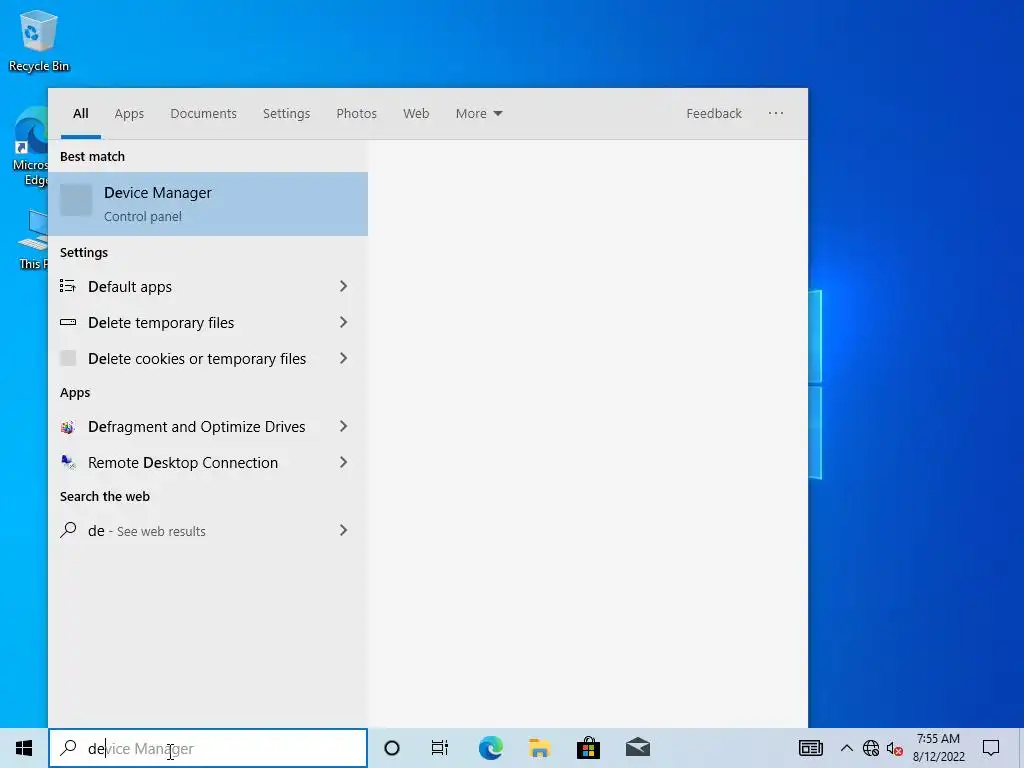
Task: Click the Defragment and Optimize Drives icon
Action: (x=68, y=427)
